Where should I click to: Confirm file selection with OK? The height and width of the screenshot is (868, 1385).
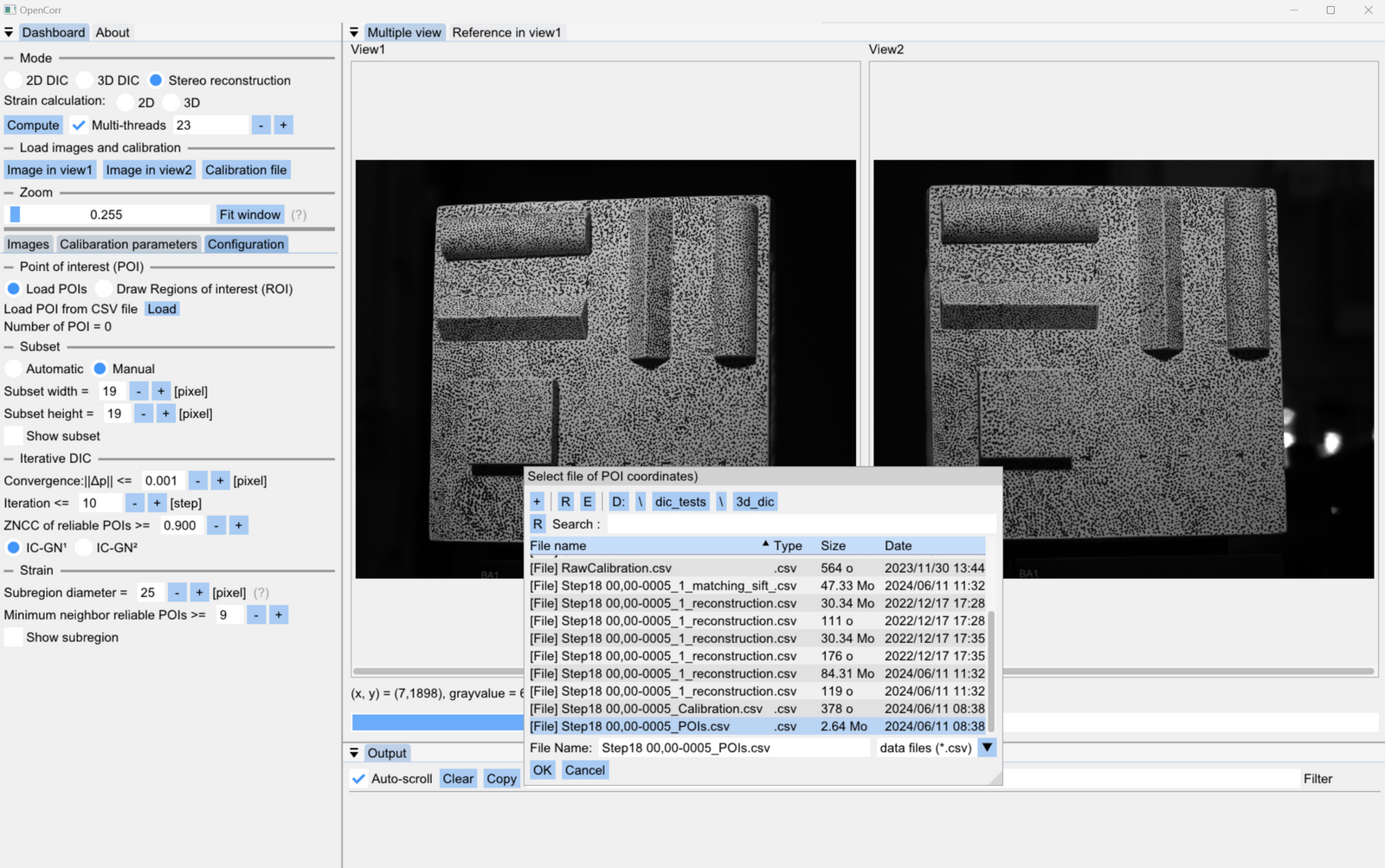click(x=542, y=769)
